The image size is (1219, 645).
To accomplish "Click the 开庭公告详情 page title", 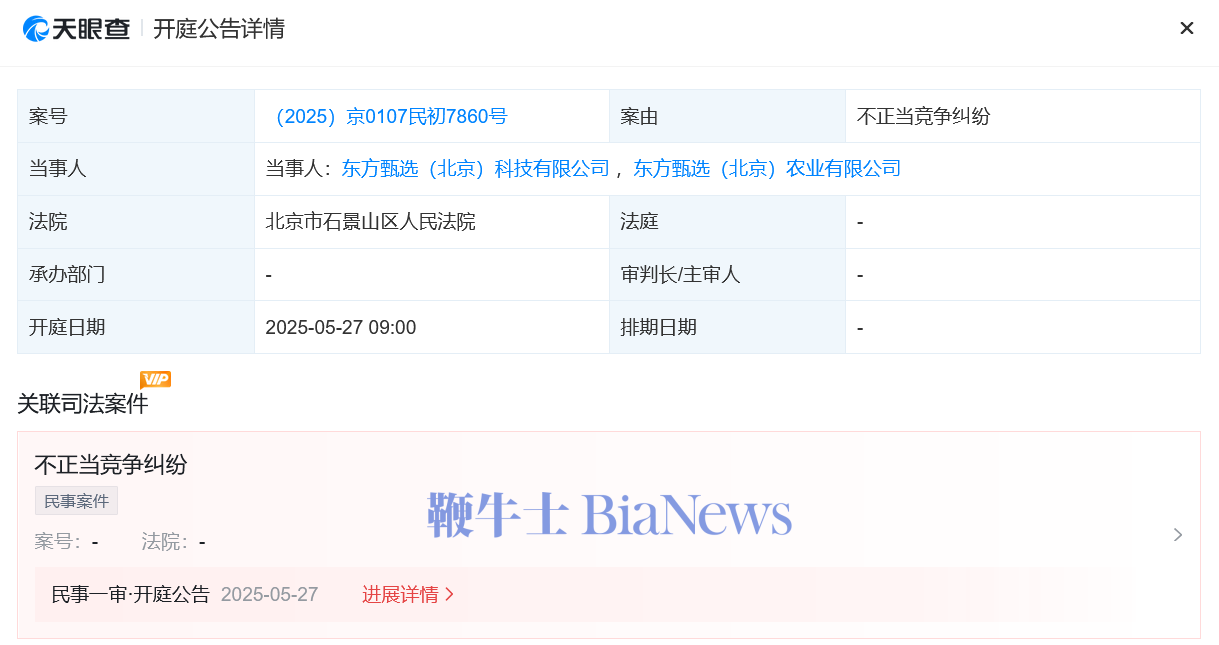I will 219,28.
